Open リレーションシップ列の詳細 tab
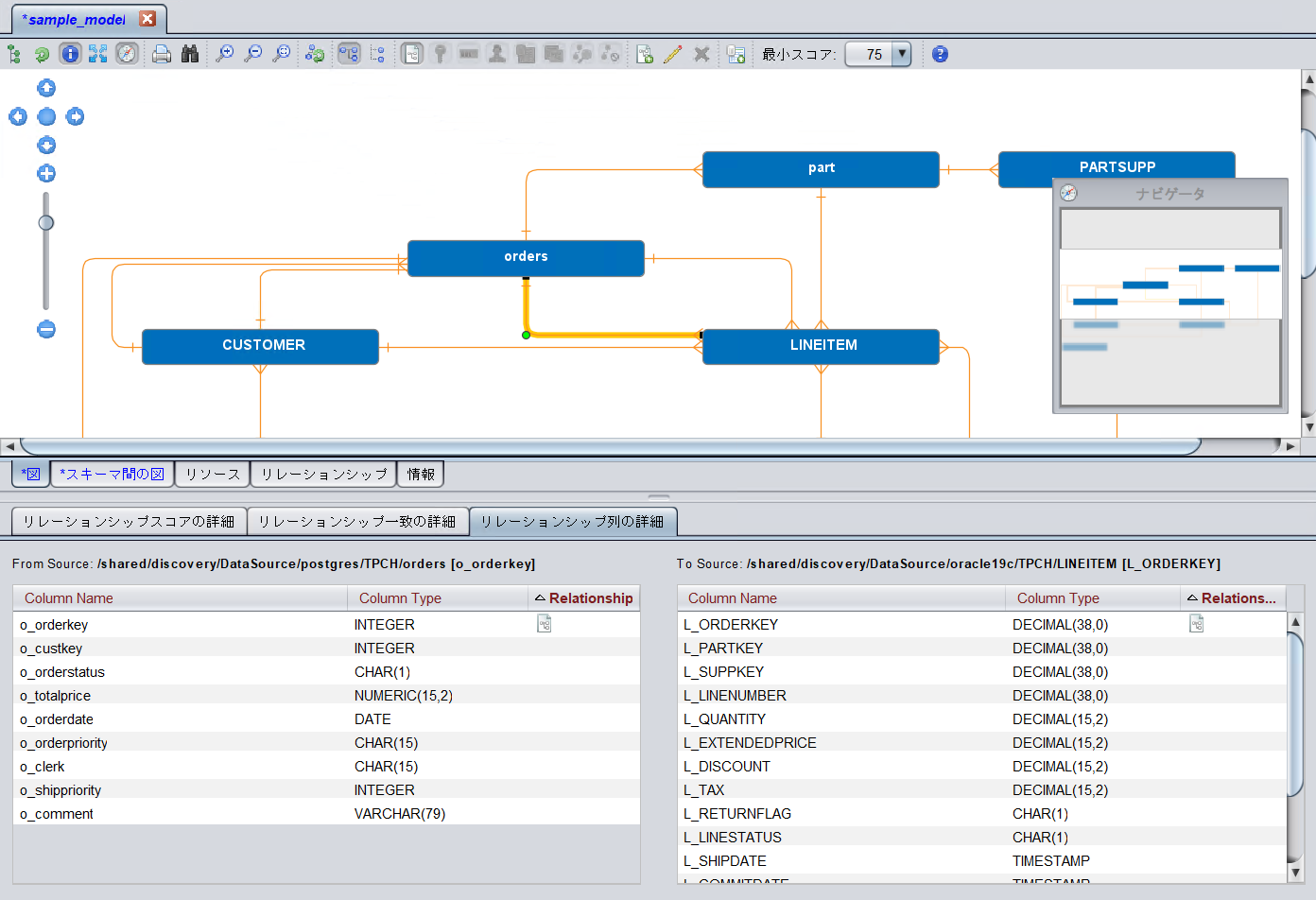 [573, 521]
